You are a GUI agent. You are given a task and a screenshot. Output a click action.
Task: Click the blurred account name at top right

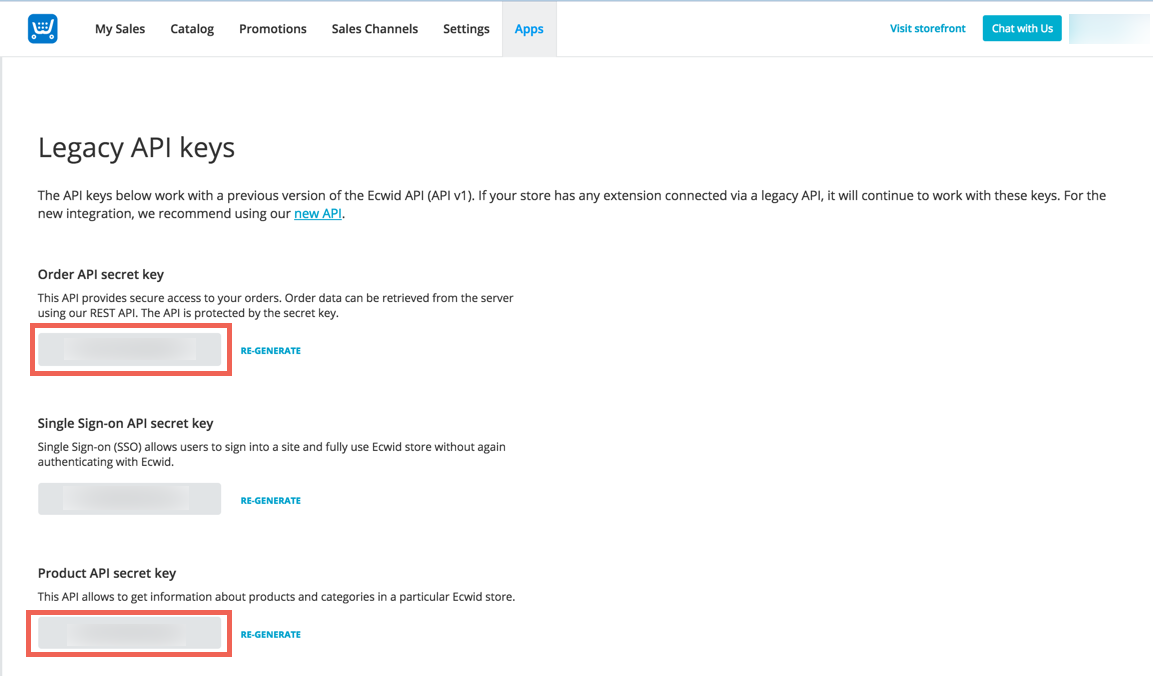pyautogui.click(x=1109, y=29)
